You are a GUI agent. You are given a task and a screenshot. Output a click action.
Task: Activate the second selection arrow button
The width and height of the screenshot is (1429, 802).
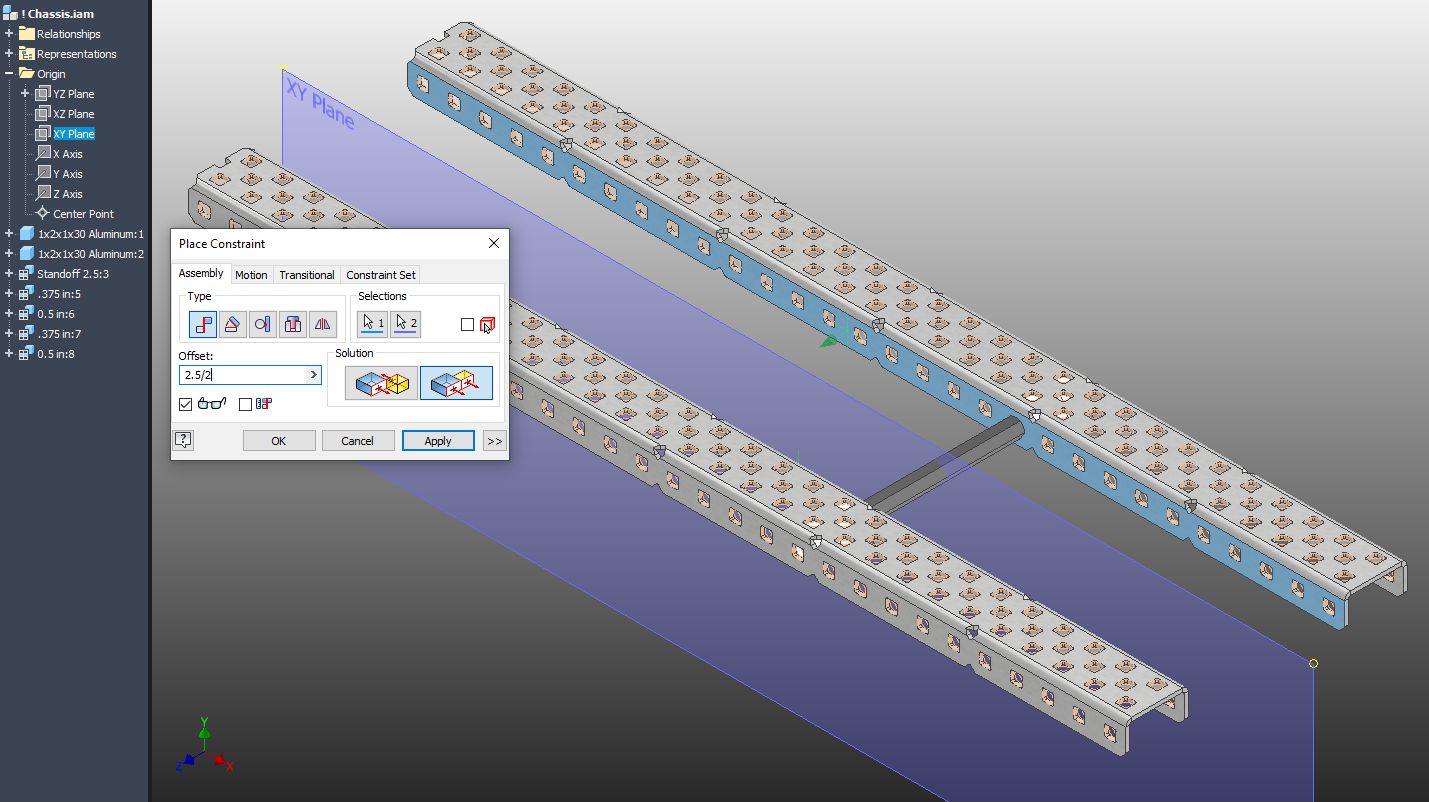405,324
